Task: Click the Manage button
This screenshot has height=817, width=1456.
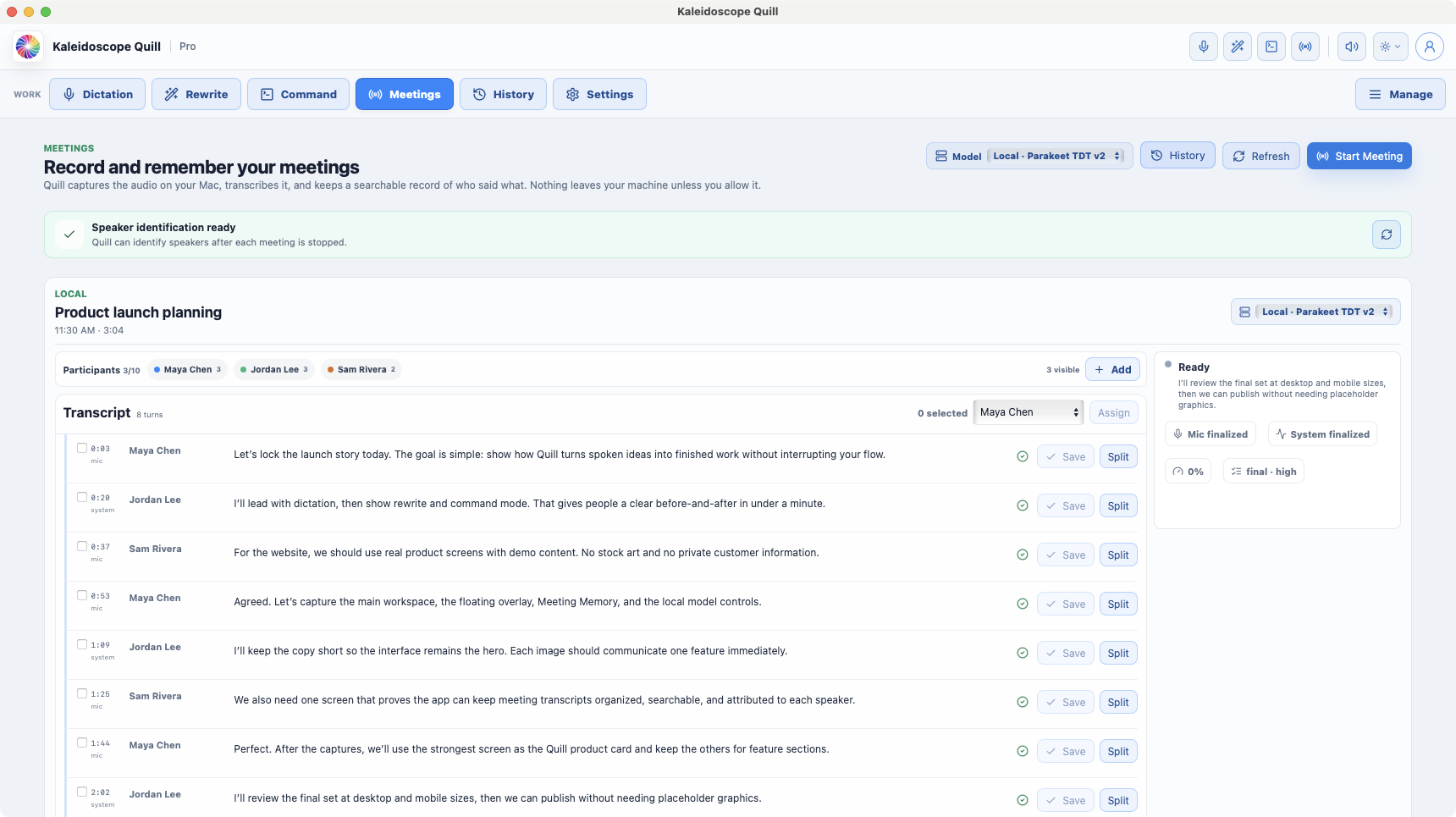Action: point(1400,94)
